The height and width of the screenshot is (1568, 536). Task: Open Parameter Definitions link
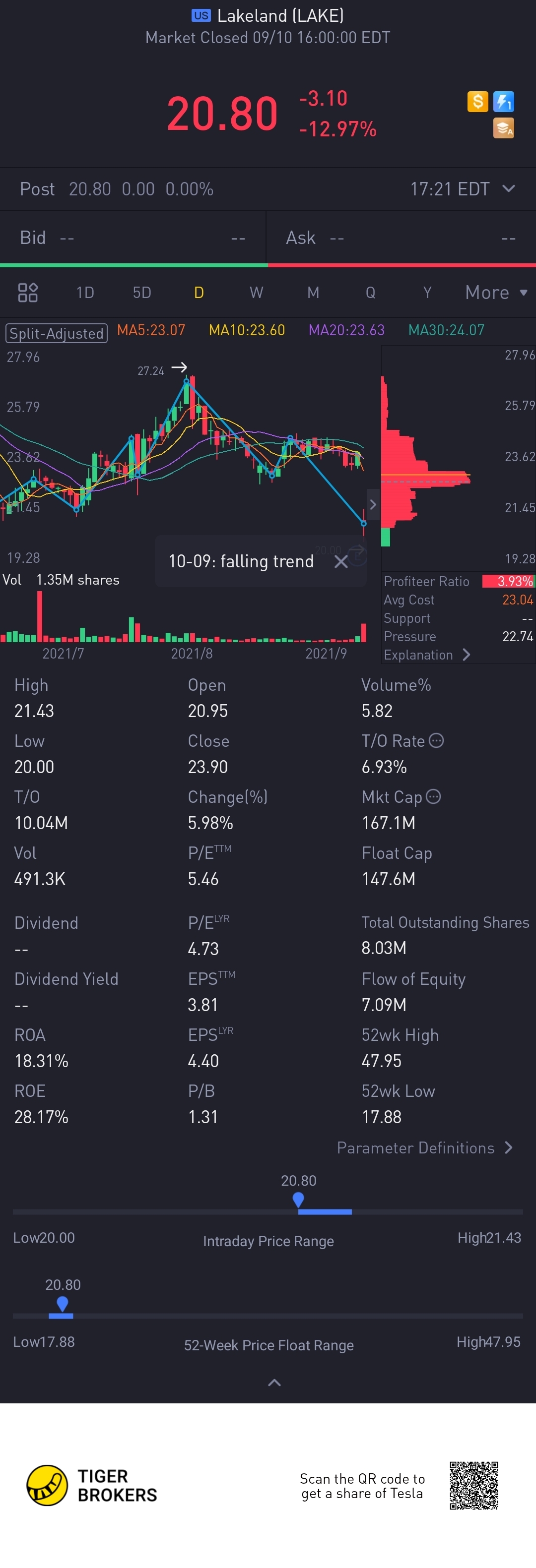[x=424, y=1148]
